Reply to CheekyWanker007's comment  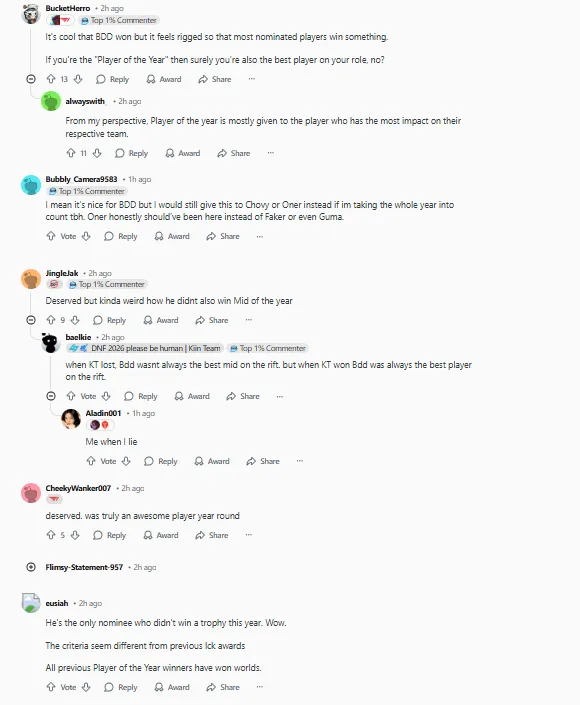point(110,535)
